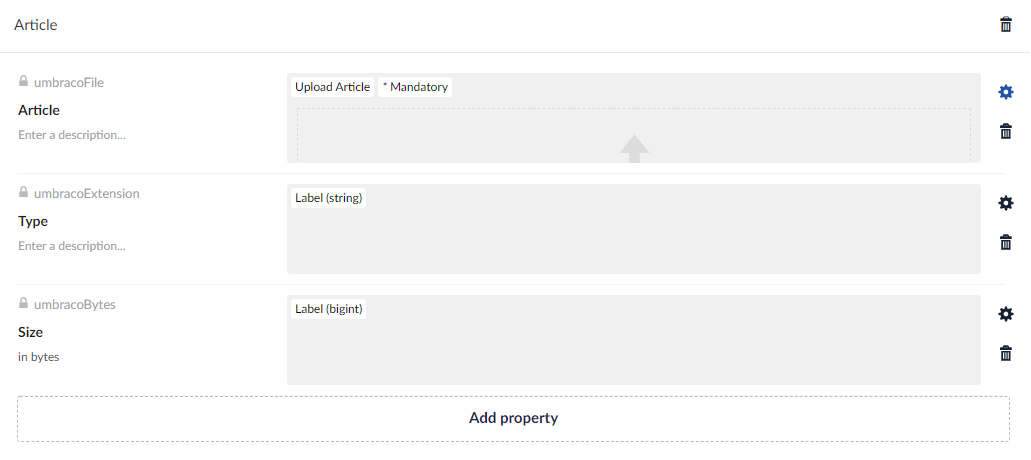The image size is (1031, 460).
Task: Delete the Article group with trash icon
Action: [1005, 26]
